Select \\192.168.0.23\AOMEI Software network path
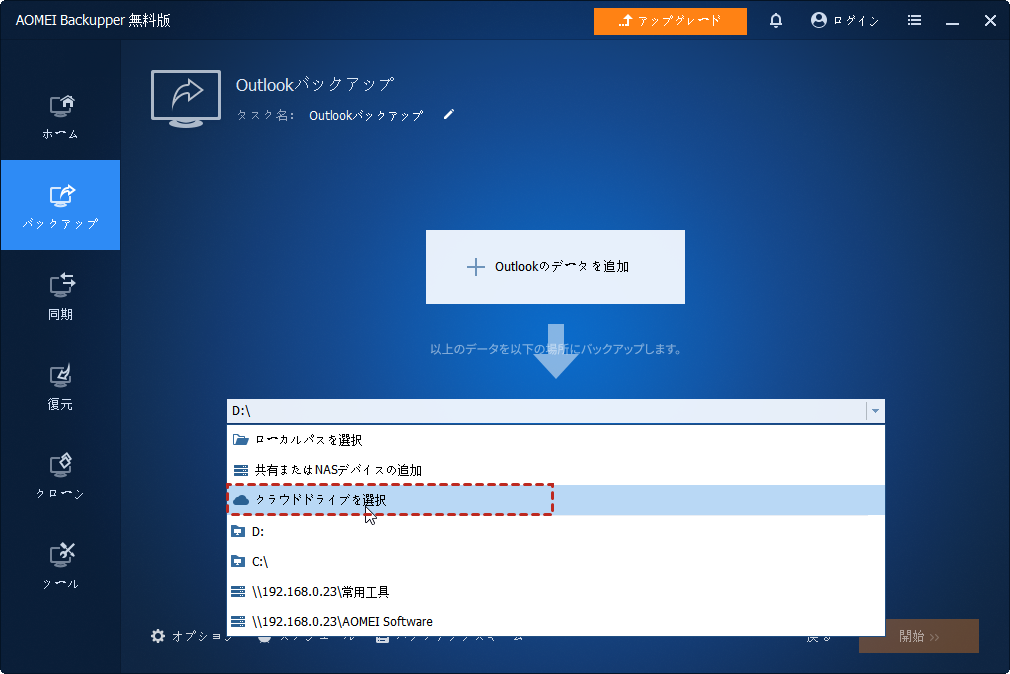 556,621
